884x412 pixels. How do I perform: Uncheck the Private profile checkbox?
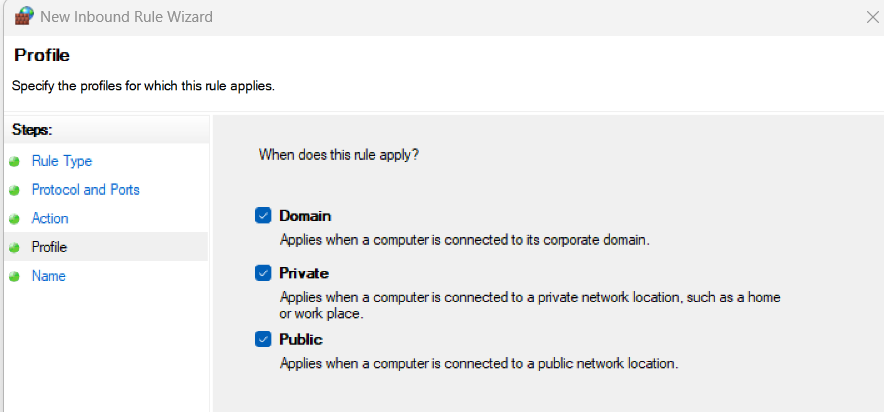[x=263, y=273]
